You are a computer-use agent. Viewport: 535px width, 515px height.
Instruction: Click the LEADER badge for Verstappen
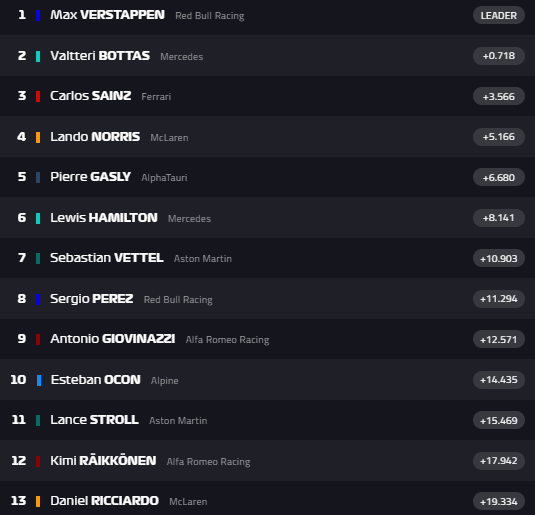tap(498, 15)
